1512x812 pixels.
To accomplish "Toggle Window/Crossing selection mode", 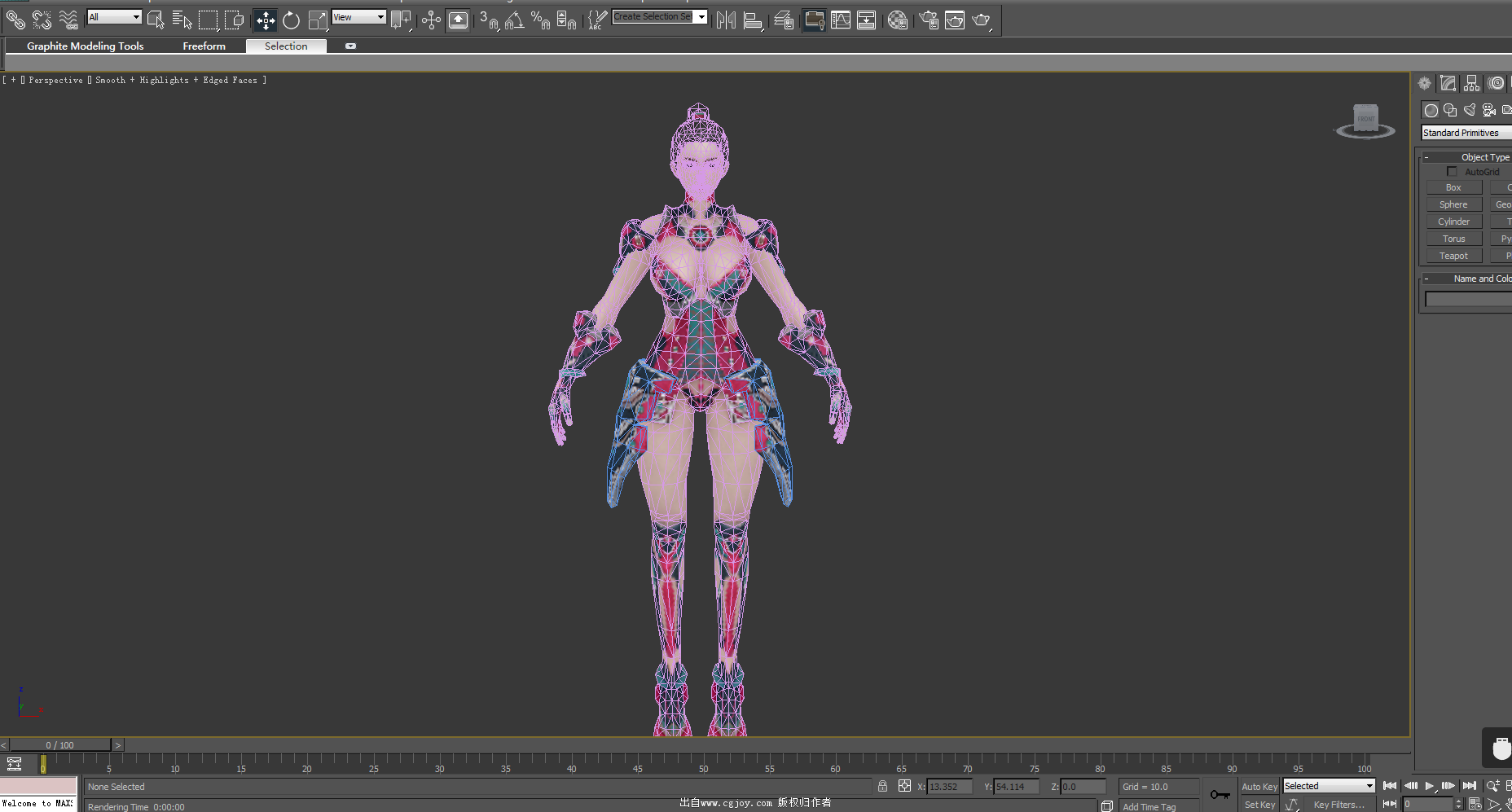I will (235, 20).
